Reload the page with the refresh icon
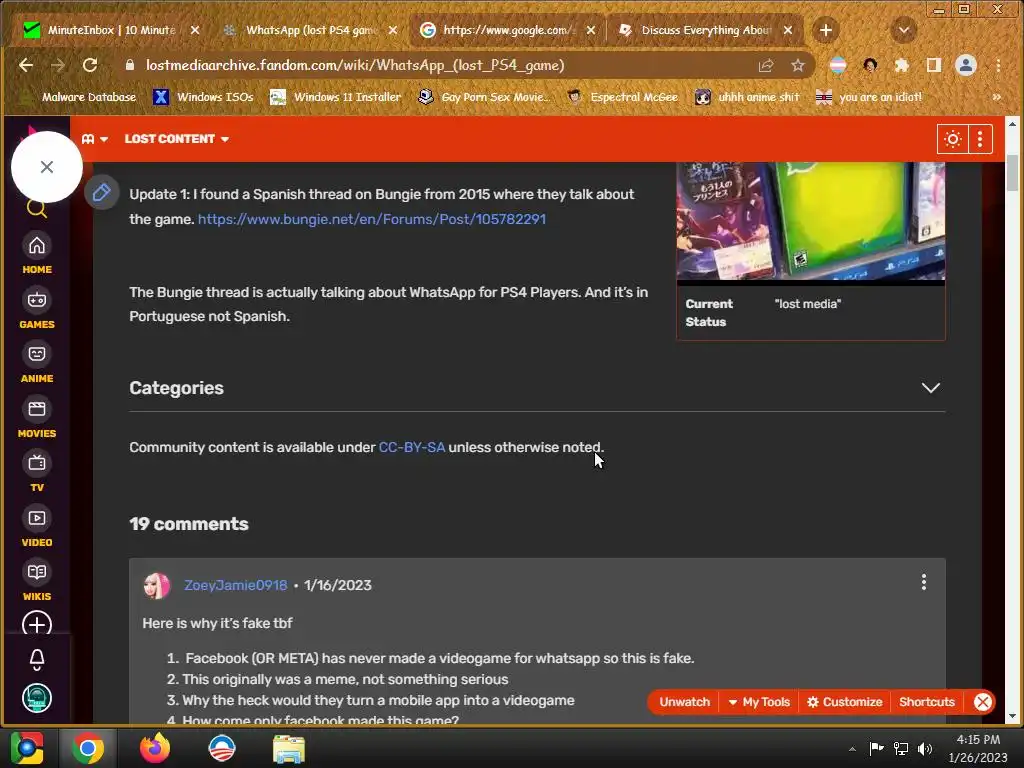Viewport: 1024px width, 768px height. [89, 65]
